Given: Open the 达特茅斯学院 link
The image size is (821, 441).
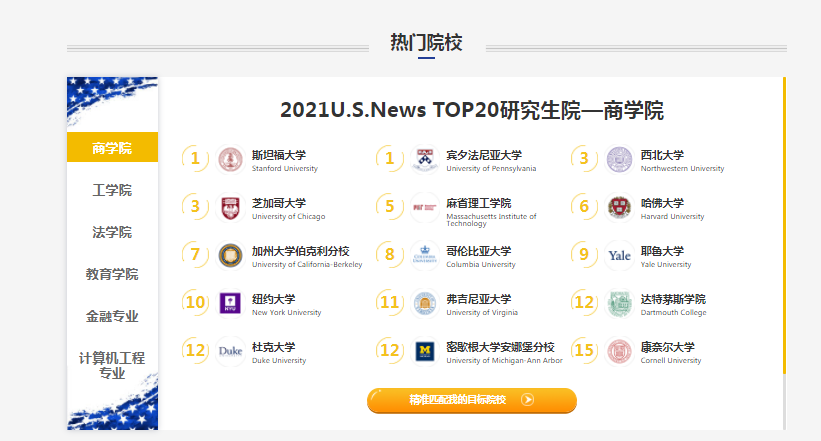Looking at the screenshot, I should [x=673, y=299].
